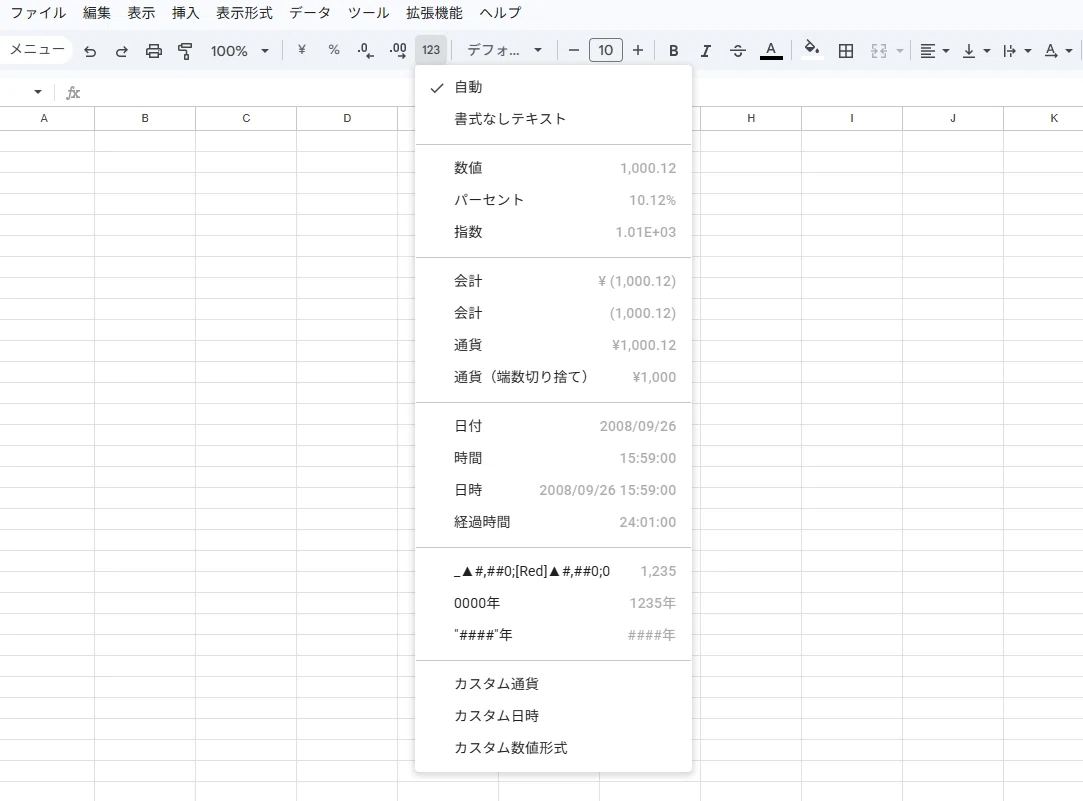
Task: Toggle strikethrough formatting
Action: 738,50
